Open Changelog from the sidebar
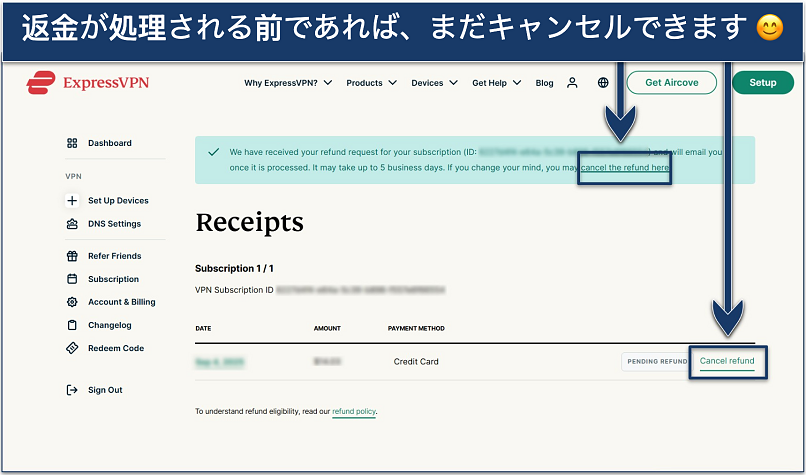 [109, 325]
